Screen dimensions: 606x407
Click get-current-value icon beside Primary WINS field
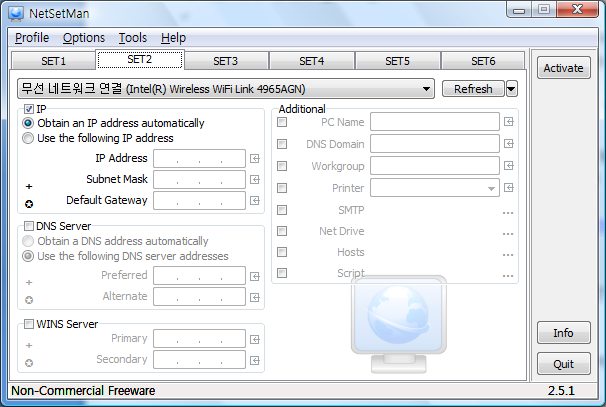(x=255, y=339)
